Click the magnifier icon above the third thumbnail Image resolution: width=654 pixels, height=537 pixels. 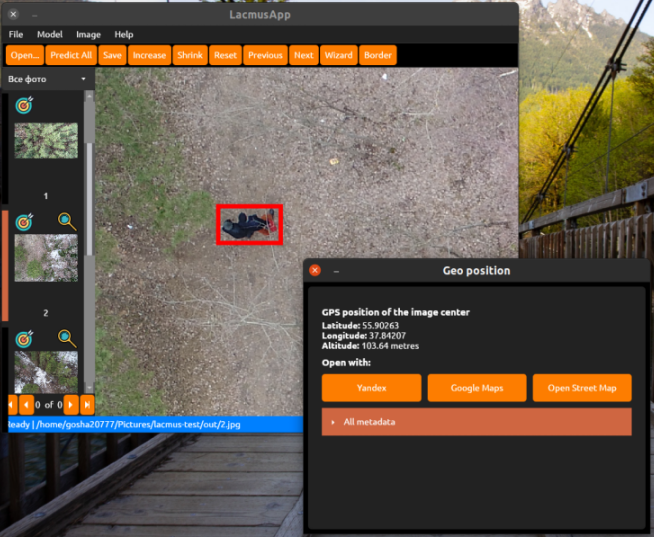click(66, 339)
